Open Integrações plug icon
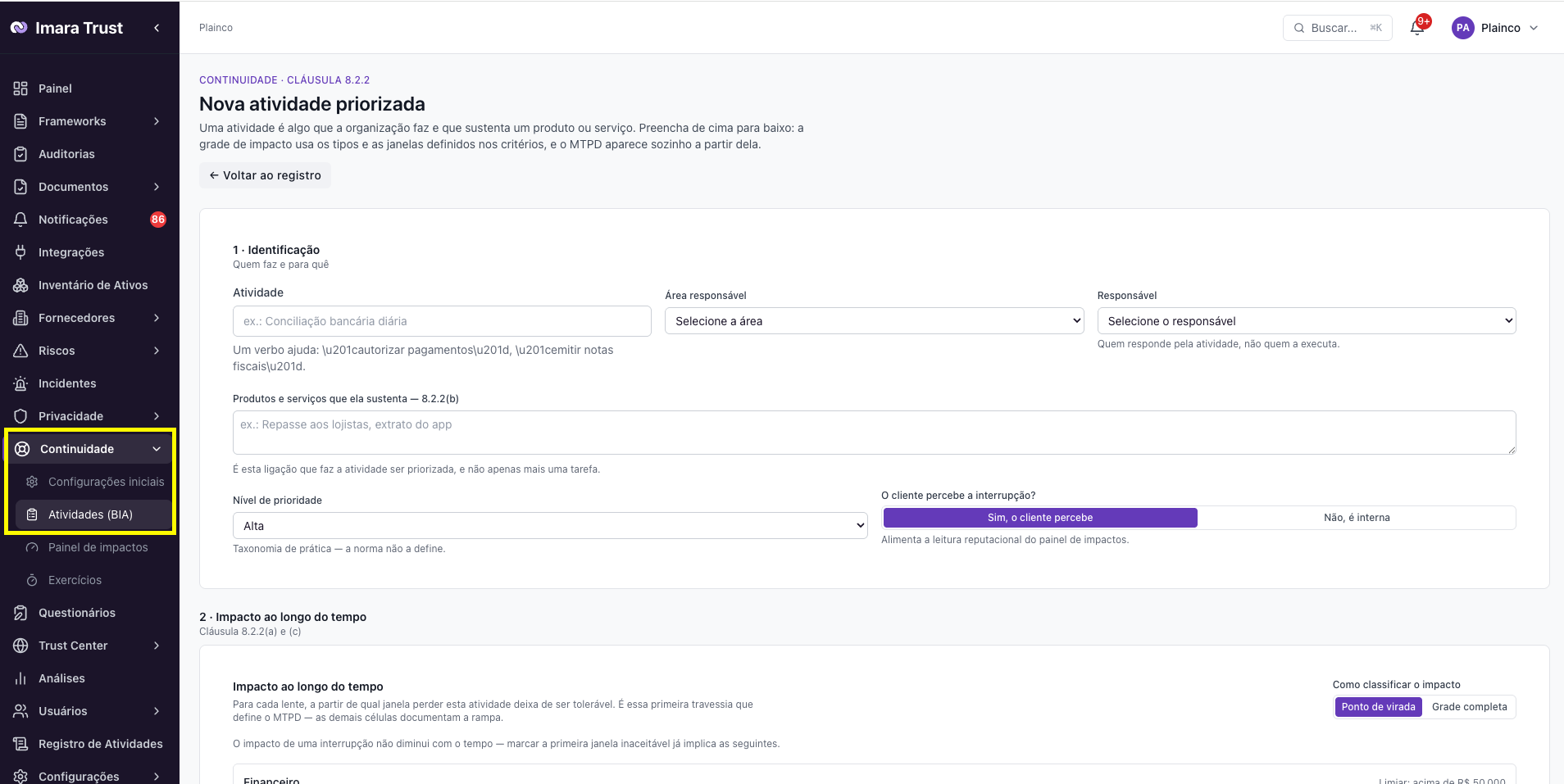 point(20,252)
